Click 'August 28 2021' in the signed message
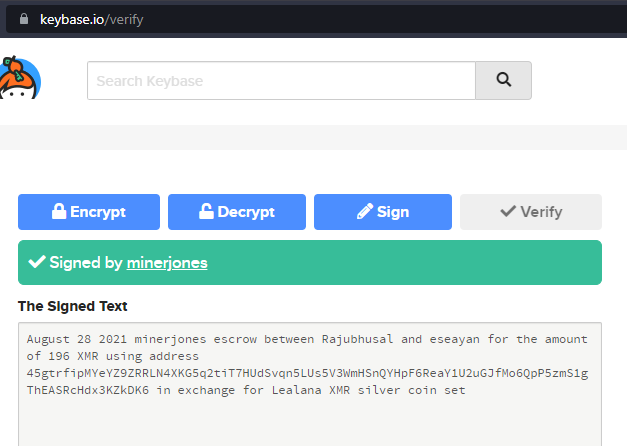This screenshot has height=446, width=627. [x=76, y=339]
